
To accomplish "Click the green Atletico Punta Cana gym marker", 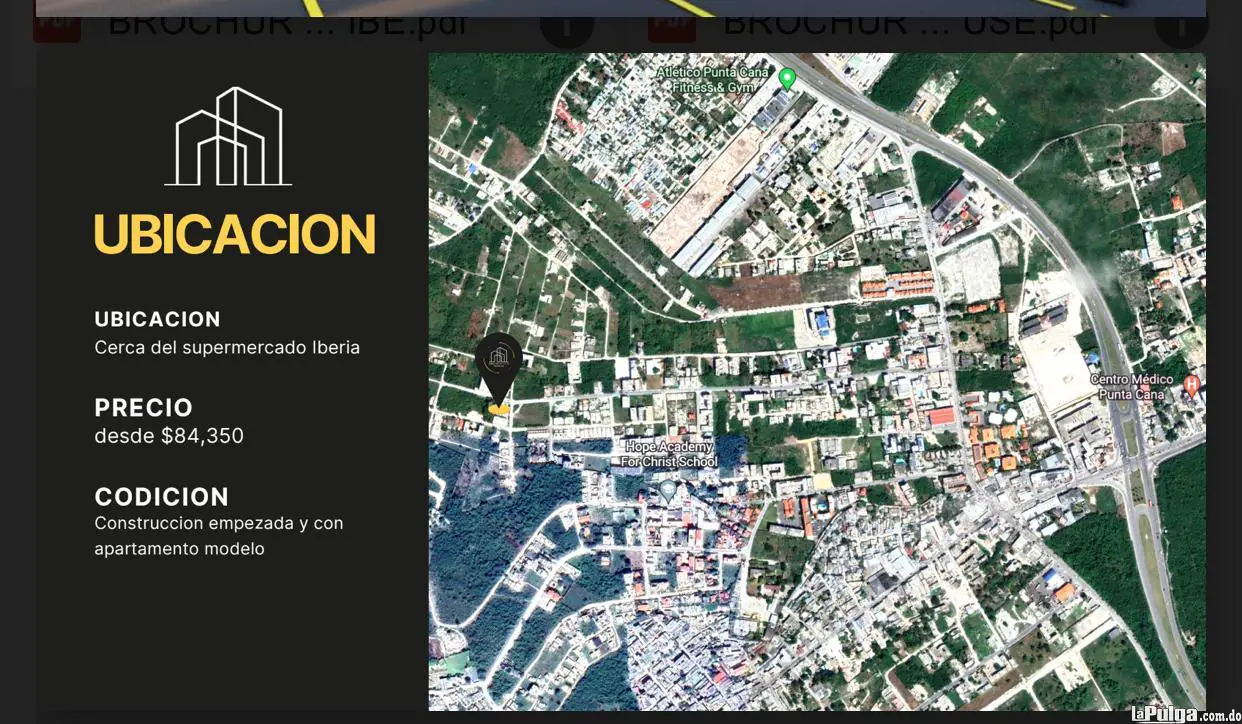I will pos(787,78).
